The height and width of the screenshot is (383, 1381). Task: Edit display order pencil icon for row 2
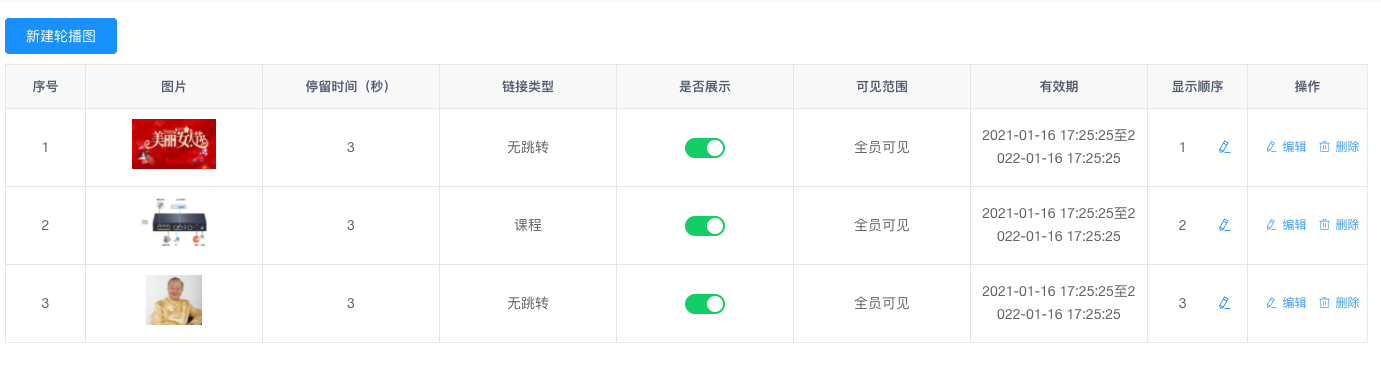pyautogui.click(x=1224, y=225)
